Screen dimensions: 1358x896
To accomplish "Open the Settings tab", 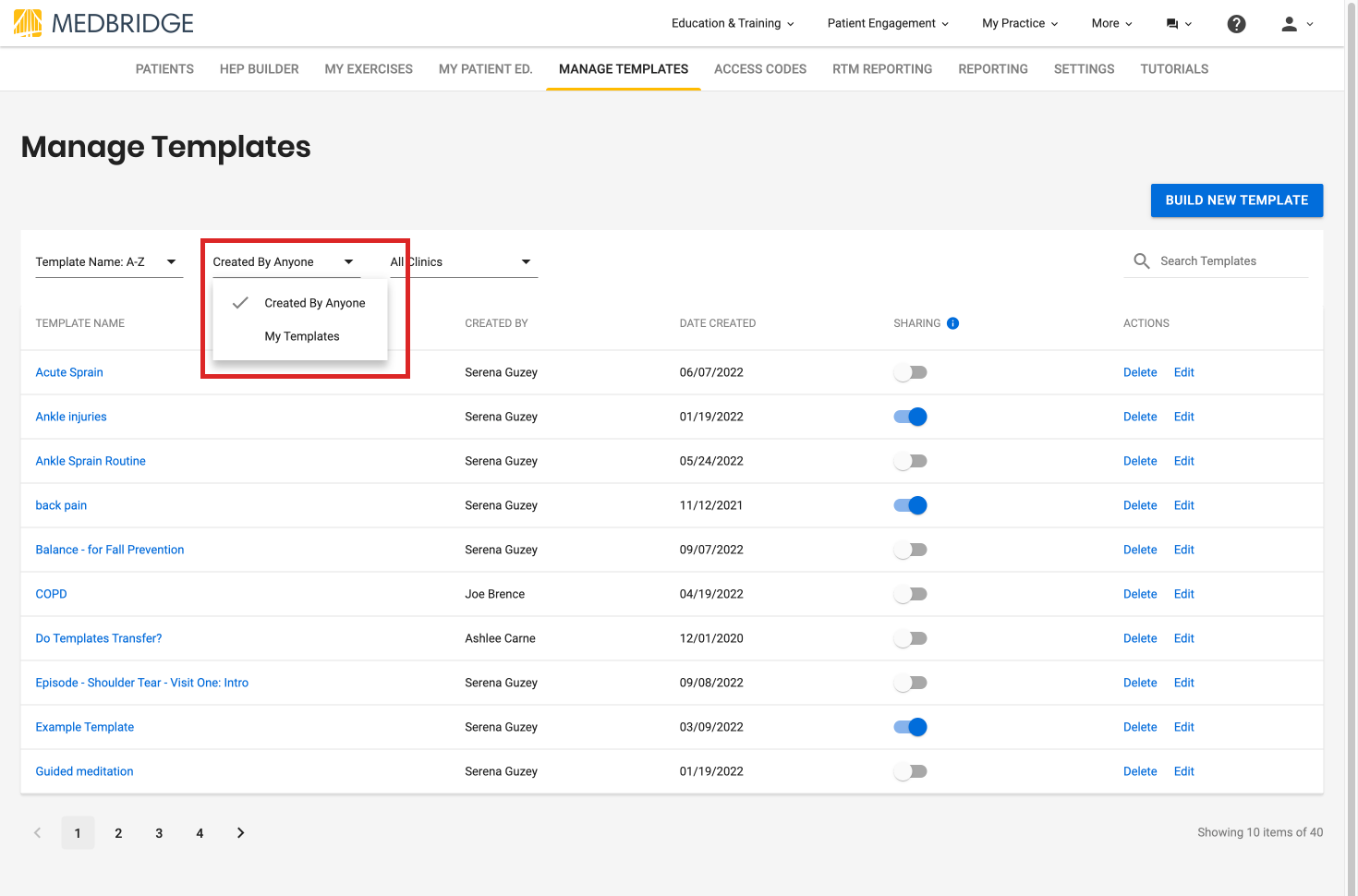I will (x=1085, y=69).
